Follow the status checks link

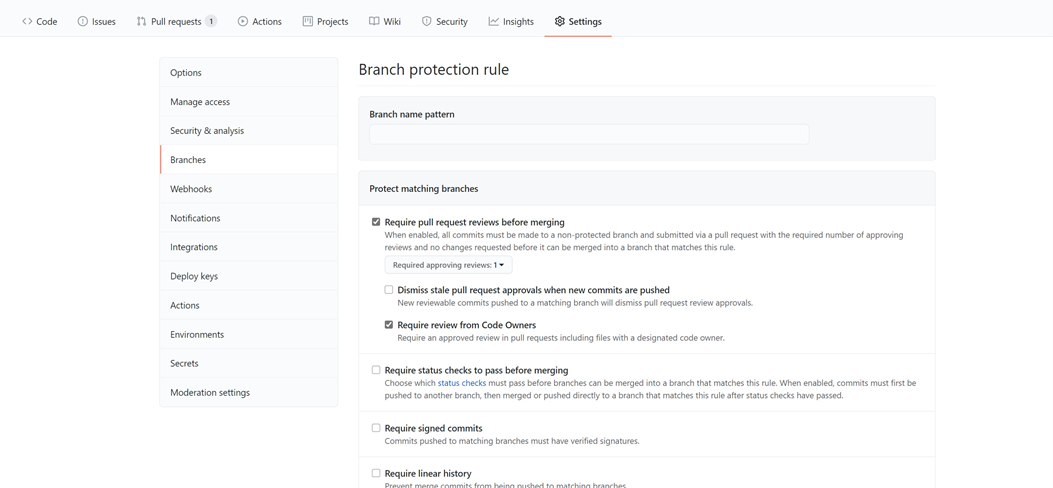(462, 383)
